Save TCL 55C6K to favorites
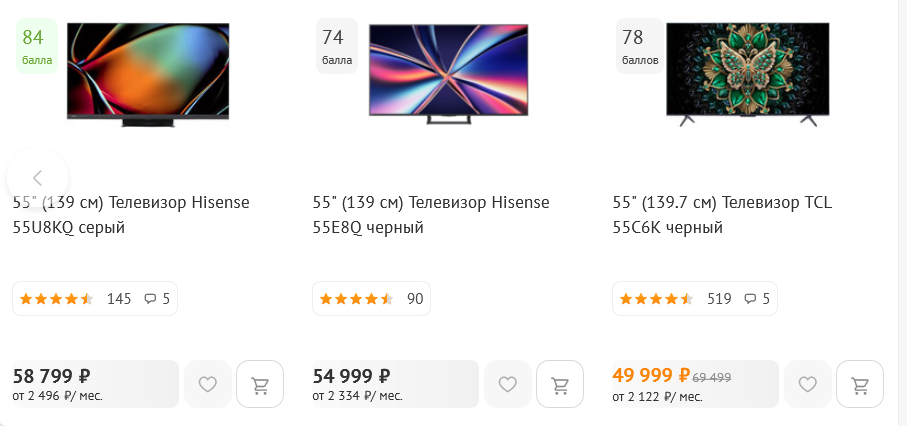 (x=808, y=384)
